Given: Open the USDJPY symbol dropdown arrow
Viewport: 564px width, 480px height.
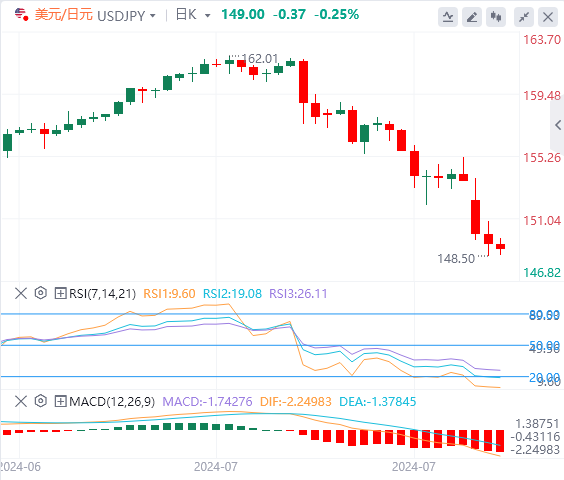Looking at the screenshot, I should pos(153,16).
